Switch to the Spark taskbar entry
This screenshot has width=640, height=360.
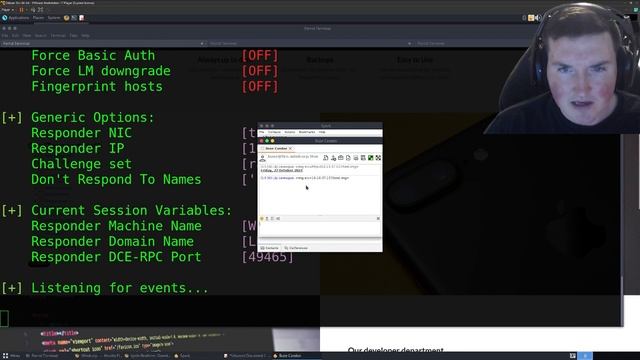click(x=182, y=356)
